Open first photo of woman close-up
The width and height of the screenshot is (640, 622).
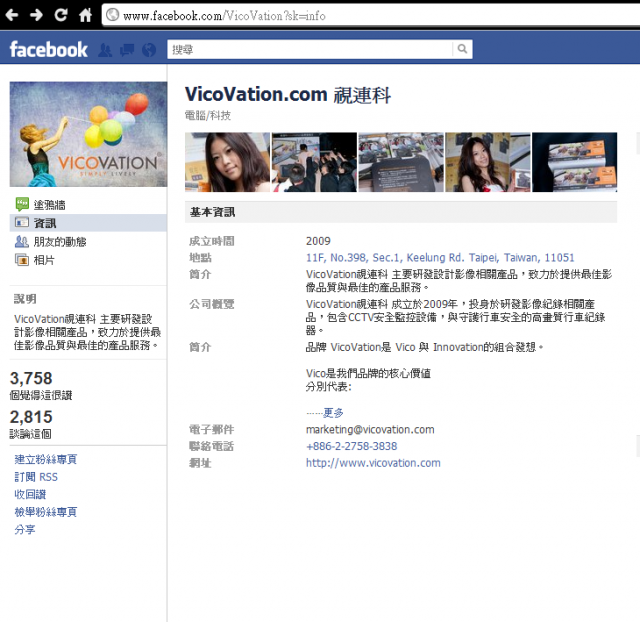[x=227, y=162]
